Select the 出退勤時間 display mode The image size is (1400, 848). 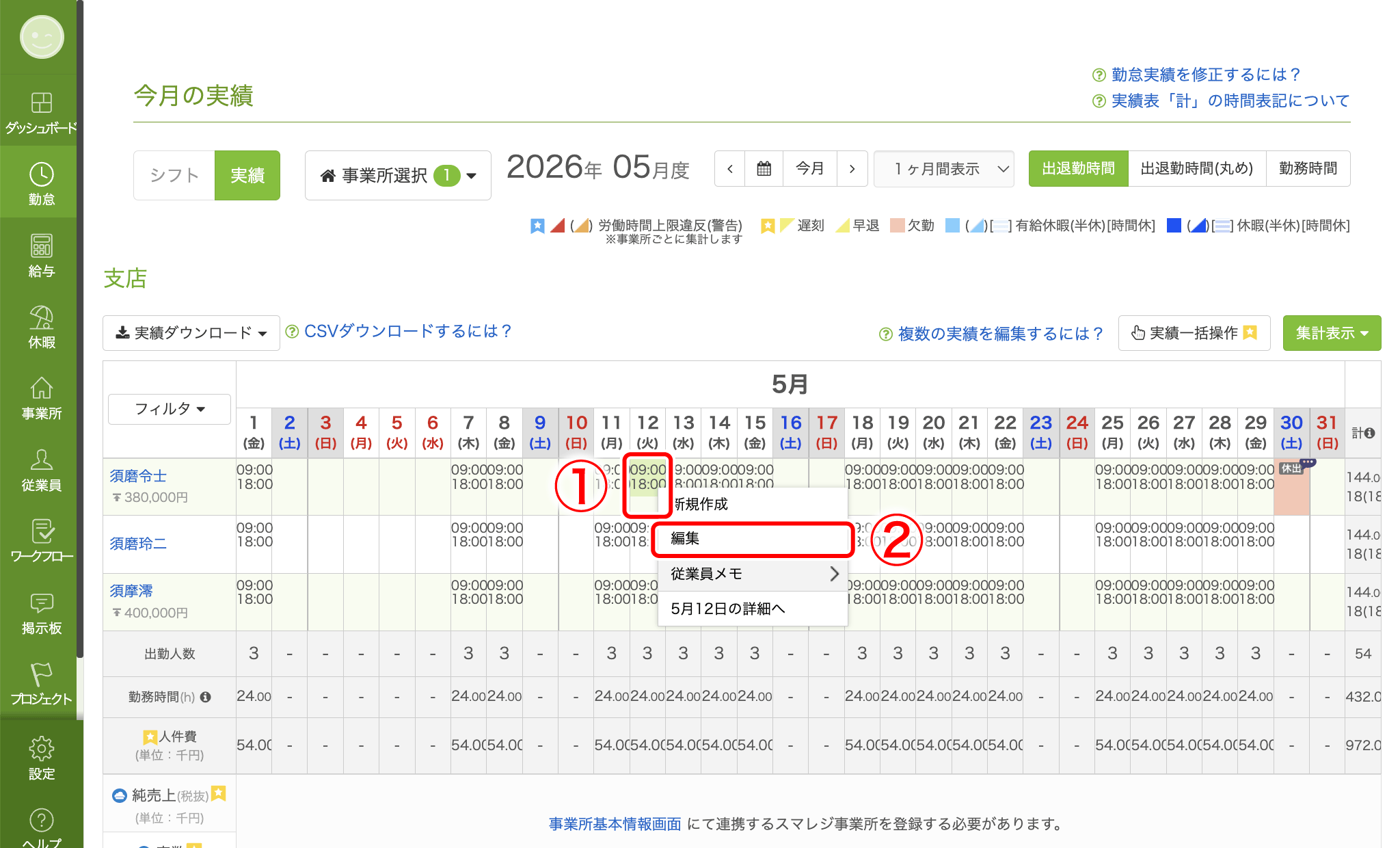(x=1078, y=168)
